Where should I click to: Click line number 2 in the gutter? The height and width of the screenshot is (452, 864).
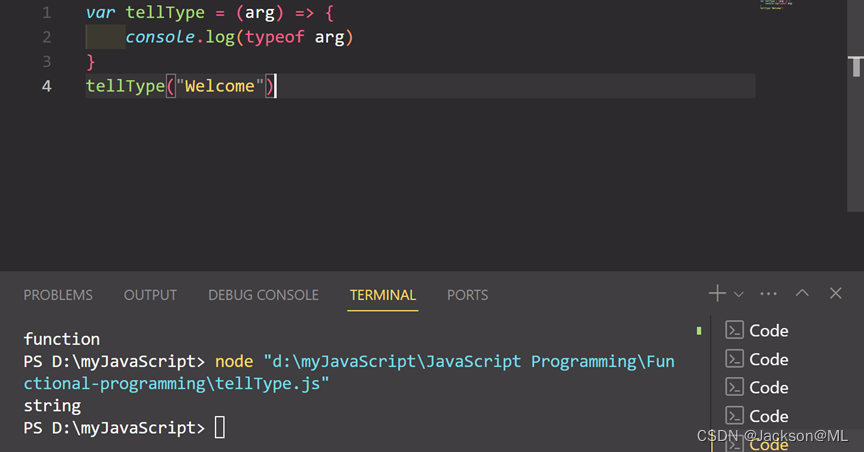click(x=47, y=38)
